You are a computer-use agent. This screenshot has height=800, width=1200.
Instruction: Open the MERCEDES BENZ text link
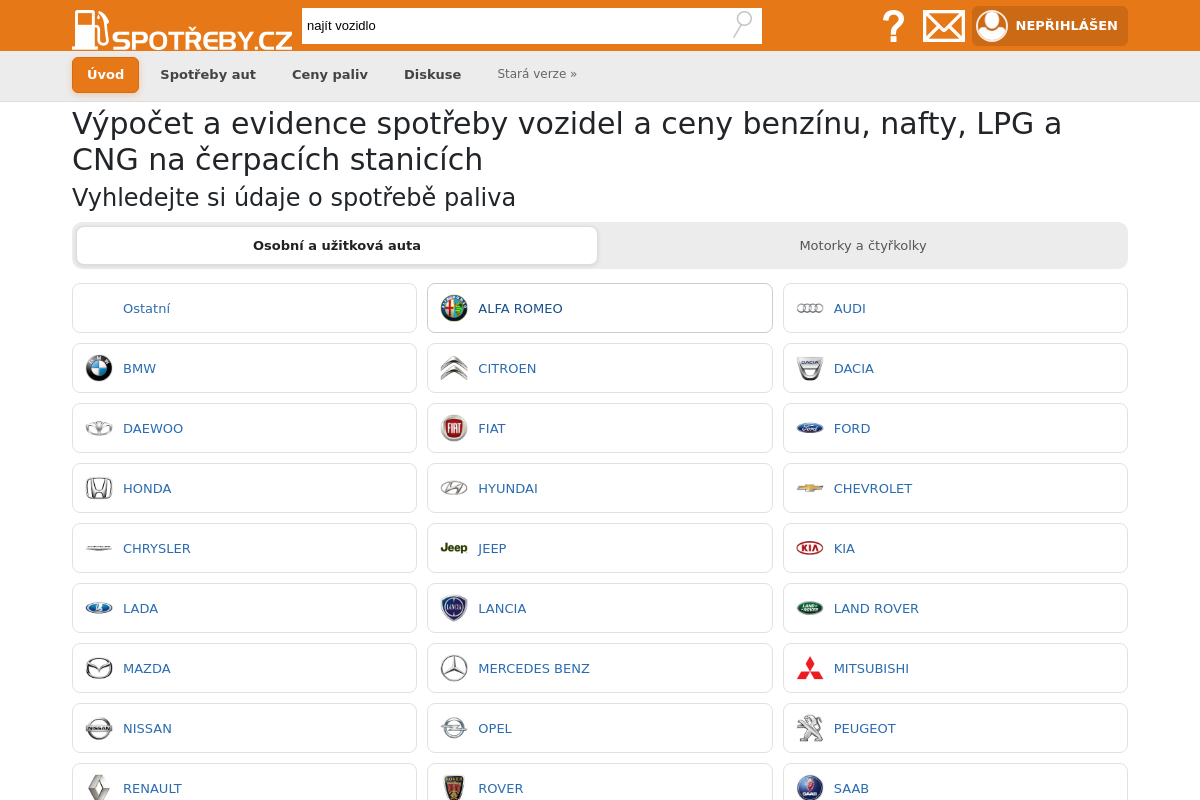(x=534, y=668)
